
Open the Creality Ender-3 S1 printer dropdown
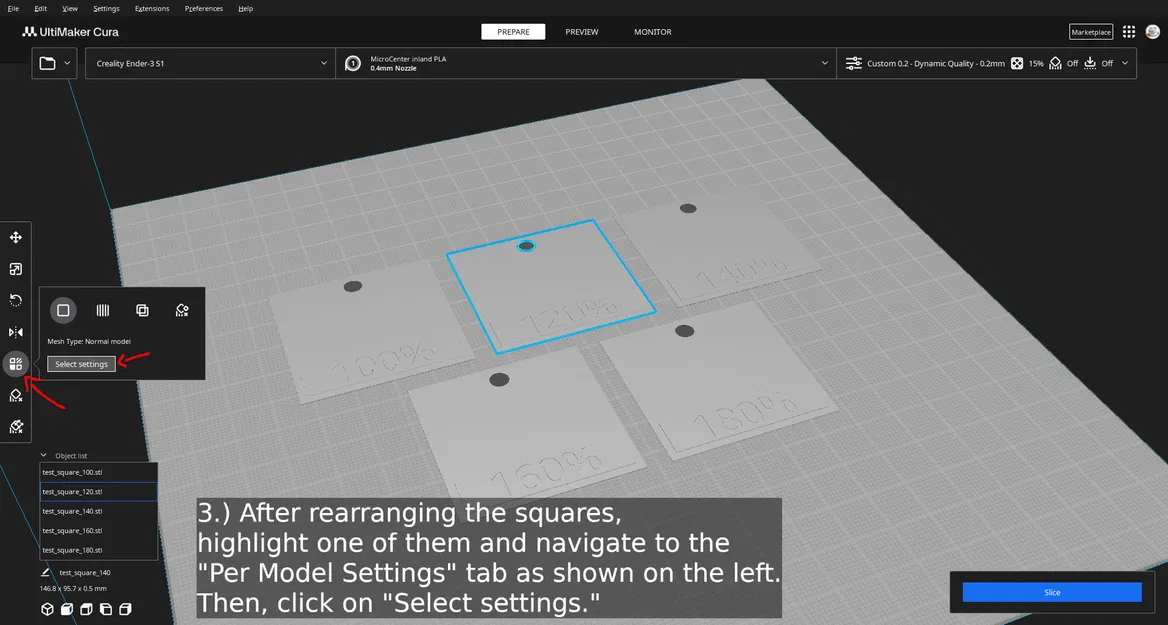click(210, 63)
